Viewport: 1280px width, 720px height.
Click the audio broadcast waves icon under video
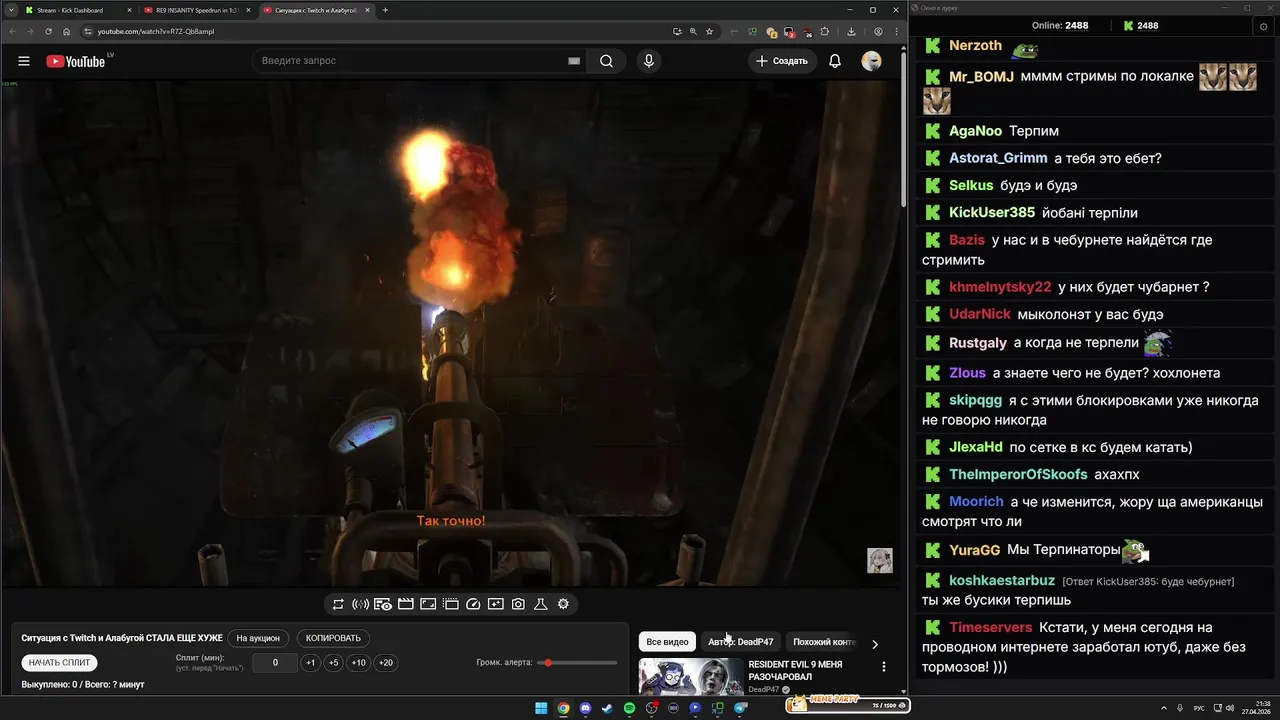tap(360, 604)
